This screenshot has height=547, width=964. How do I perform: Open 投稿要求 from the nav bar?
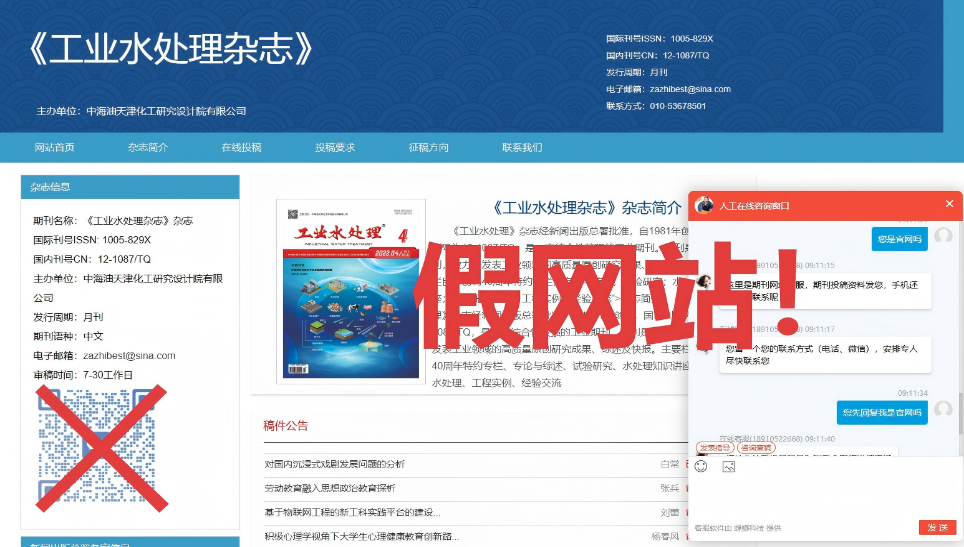tap(335, 147)
